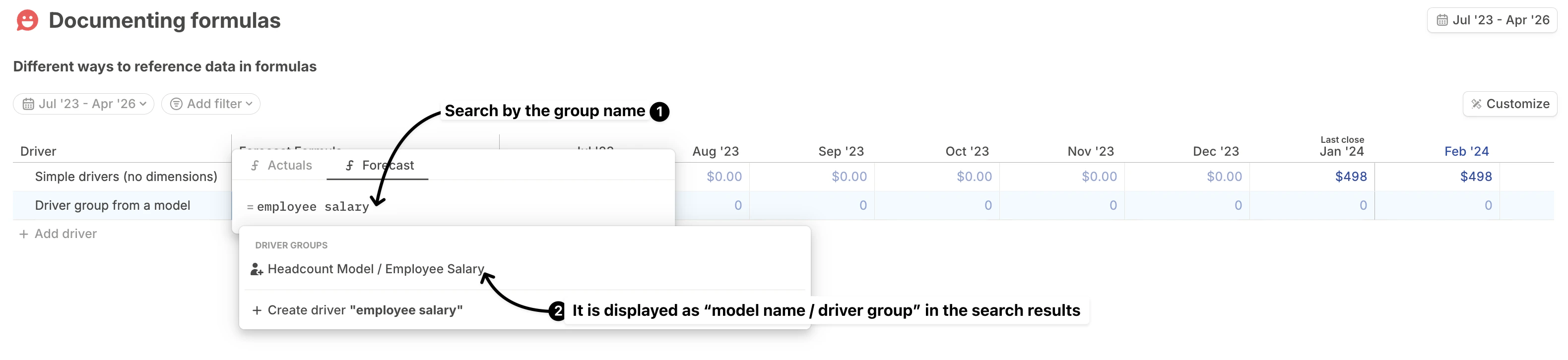Click the ƒ icon on the Actuals tab

click(256, 165)
